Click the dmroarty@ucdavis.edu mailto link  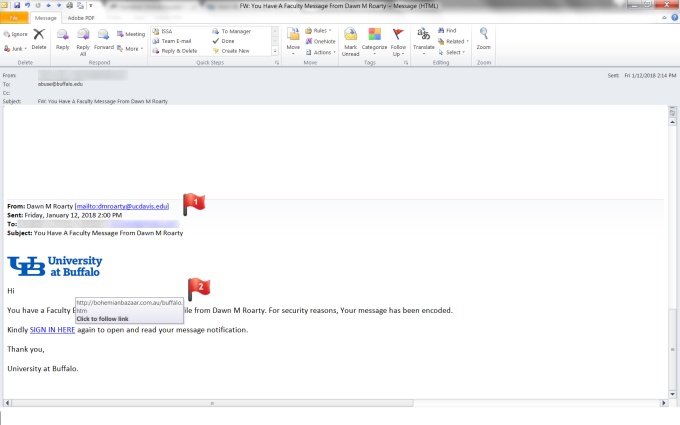pyautogui.click(x=122, y=206)
